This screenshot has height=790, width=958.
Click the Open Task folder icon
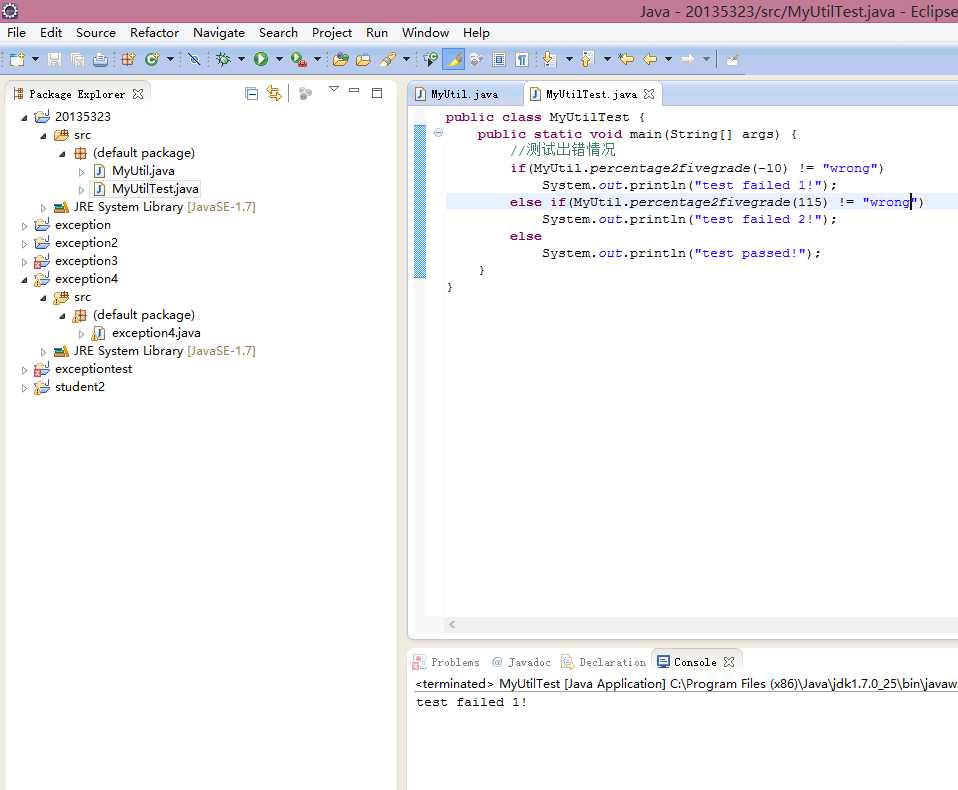tap(363, 59)
